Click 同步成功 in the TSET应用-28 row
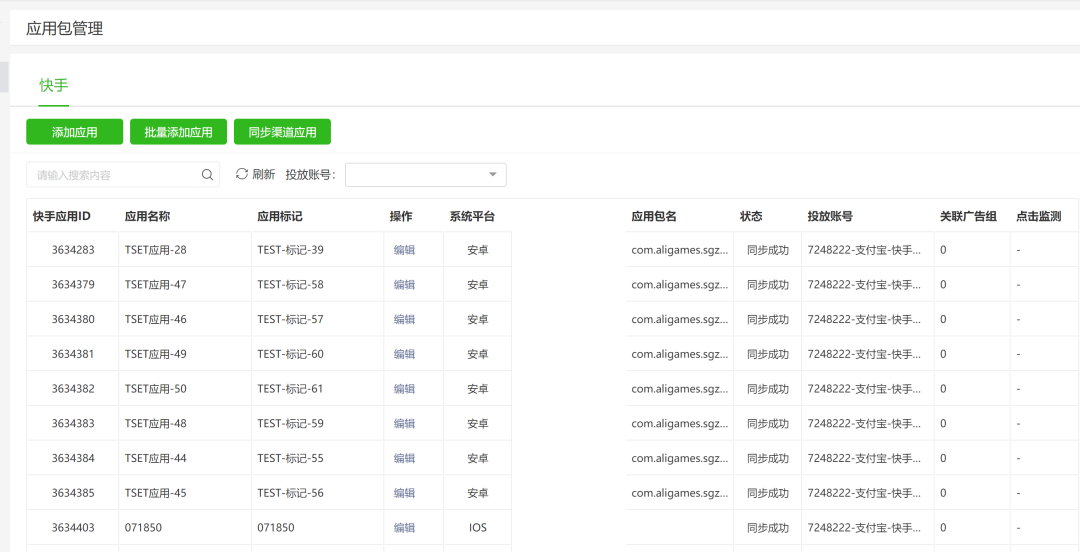The width and height of the screenshot is (1080, 552). tap(768, 250)
